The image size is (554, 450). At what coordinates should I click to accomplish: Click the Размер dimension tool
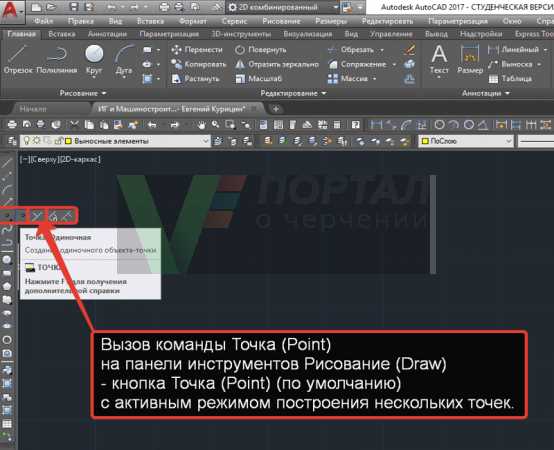click(x=470, y=59)
